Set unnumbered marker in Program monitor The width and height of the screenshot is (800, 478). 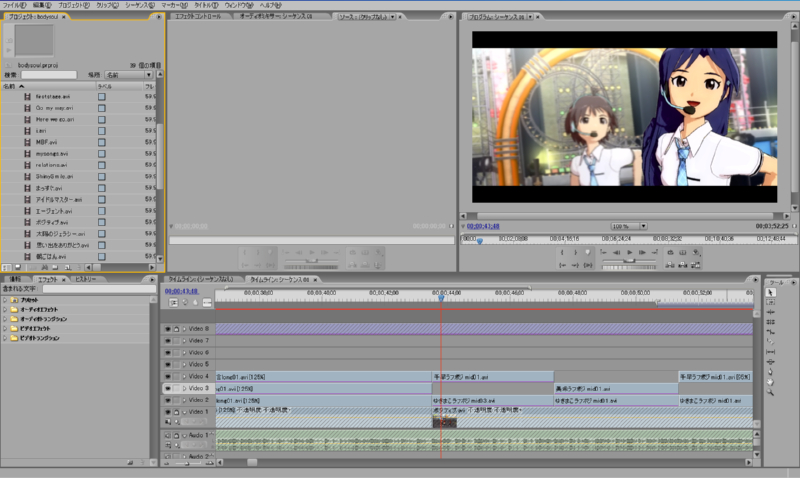[588, 253]
